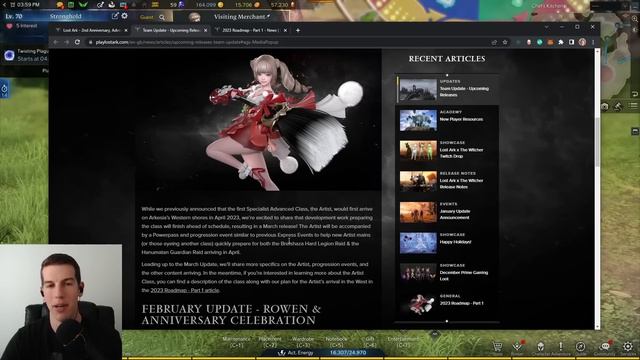Click the hammer icon by minimap

[x=618, y=106]
